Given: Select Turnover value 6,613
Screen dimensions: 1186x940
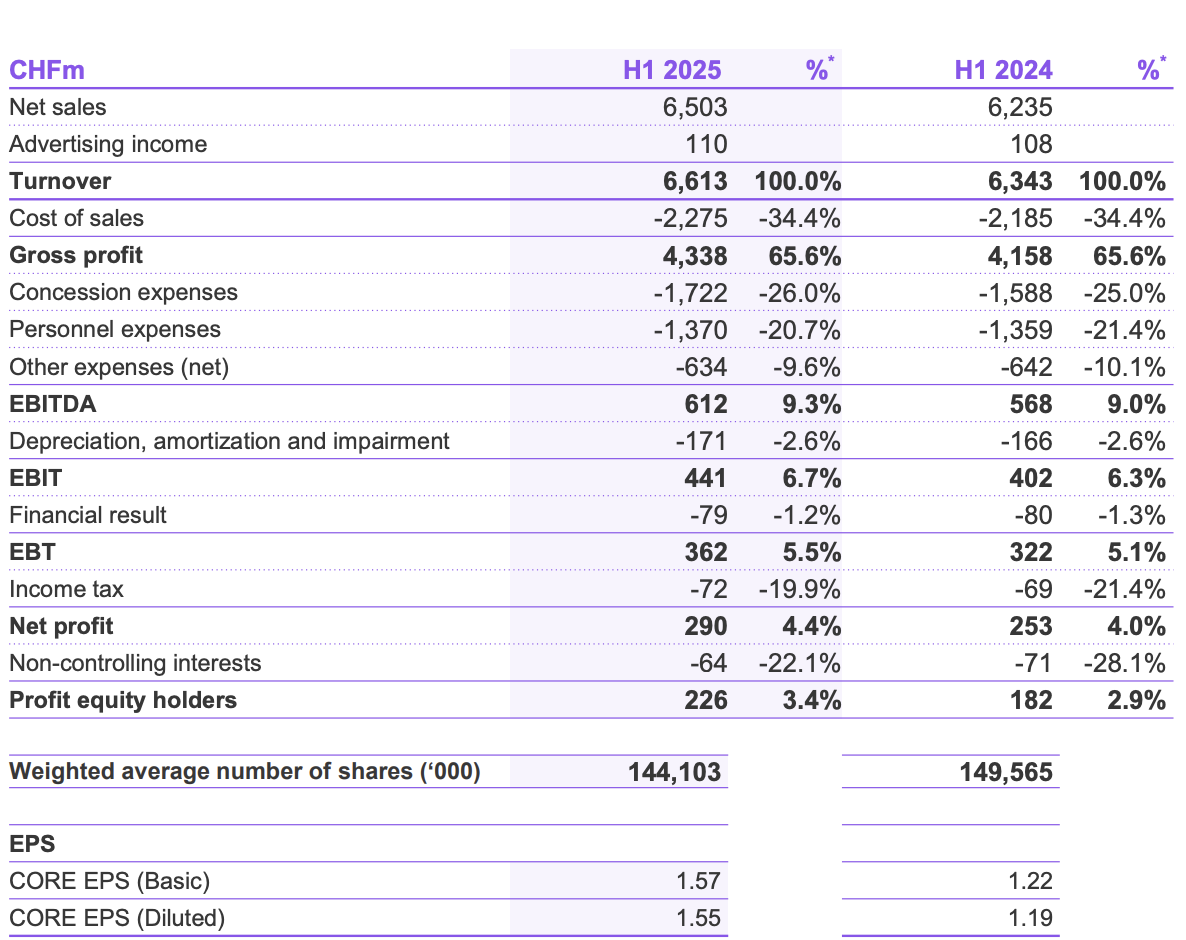Looking at the screenshot, I should pyautogui.click(x=694, y=181).
